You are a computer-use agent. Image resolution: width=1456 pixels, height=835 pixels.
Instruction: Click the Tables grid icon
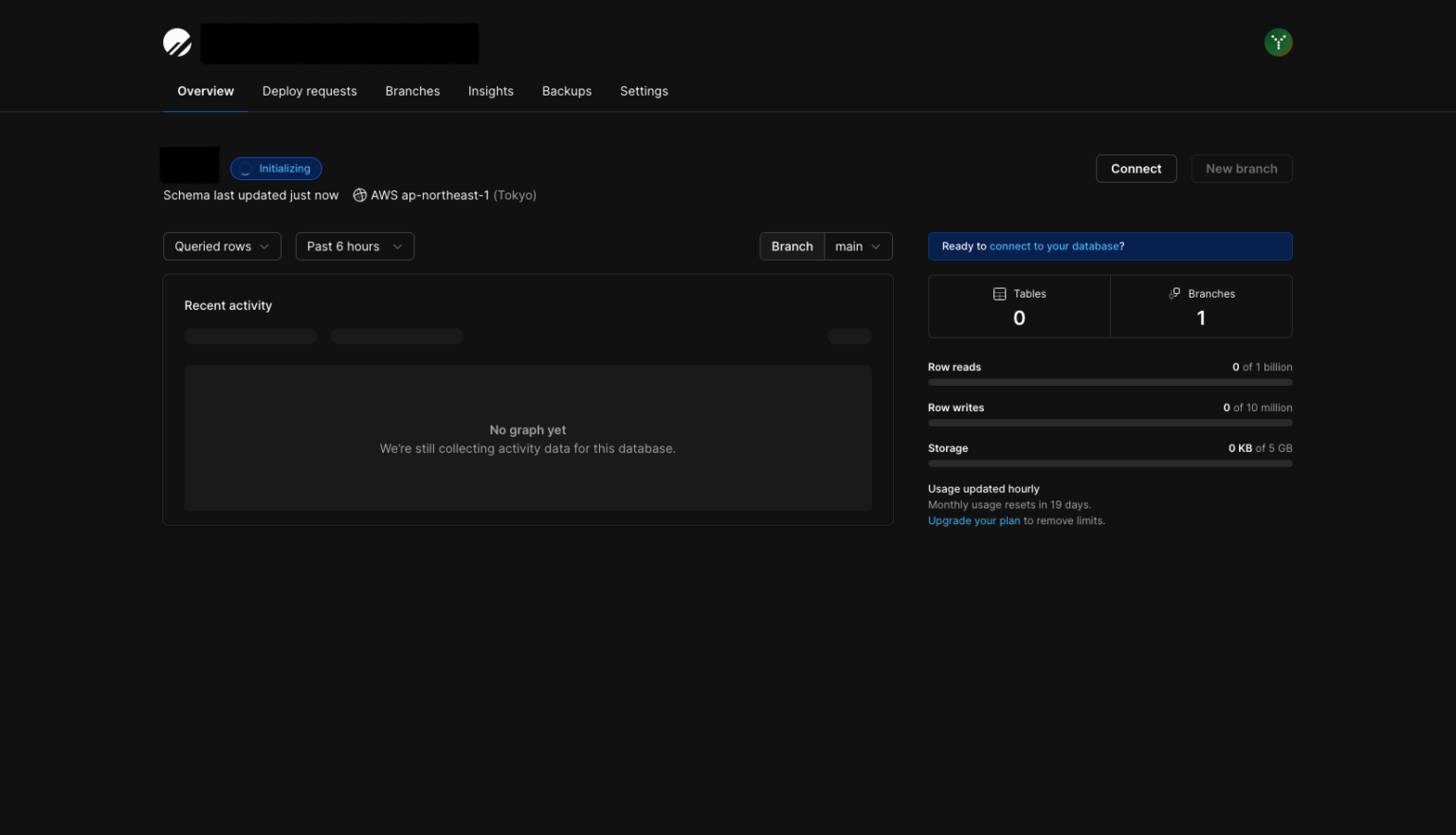coord(999,294)
